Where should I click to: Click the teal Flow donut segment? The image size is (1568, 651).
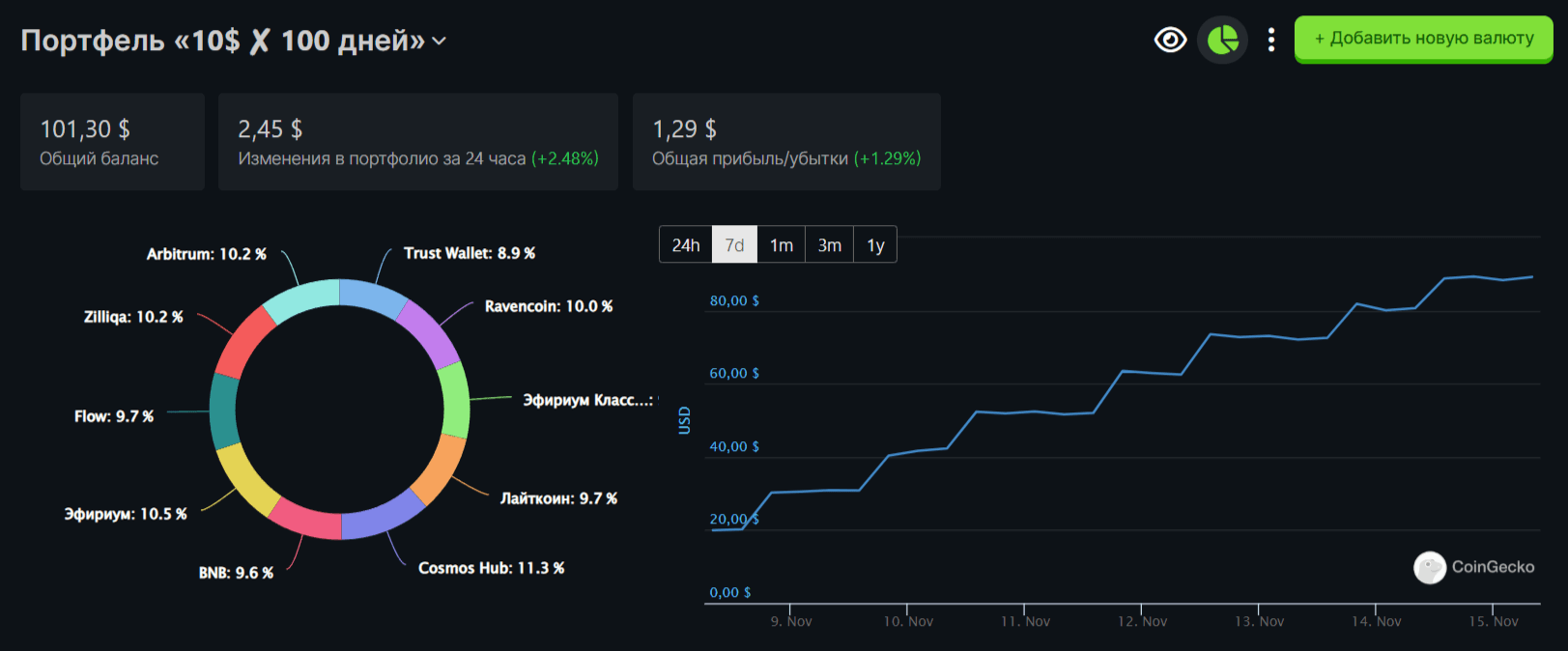point(224,411)
